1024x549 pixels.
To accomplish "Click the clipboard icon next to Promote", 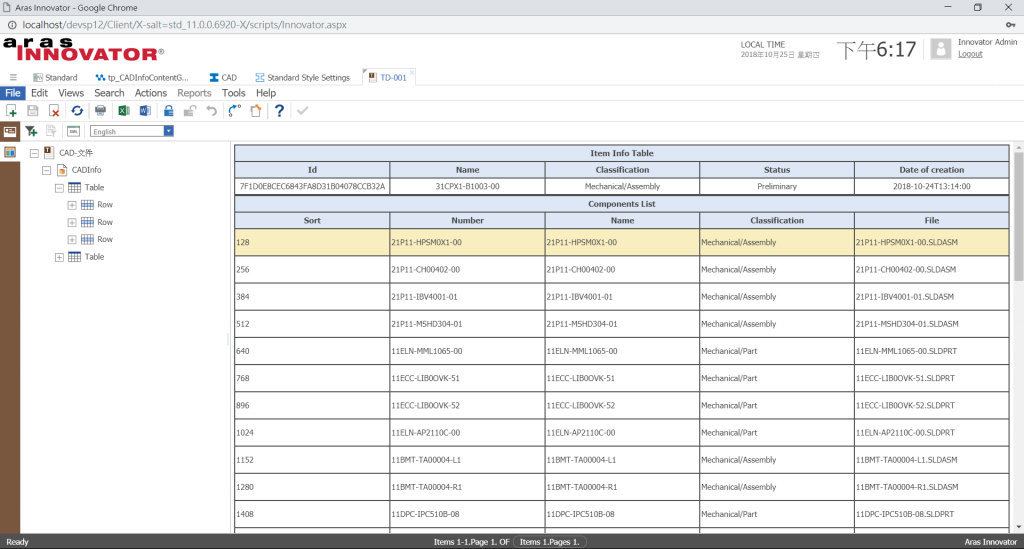I will [256, 111].
